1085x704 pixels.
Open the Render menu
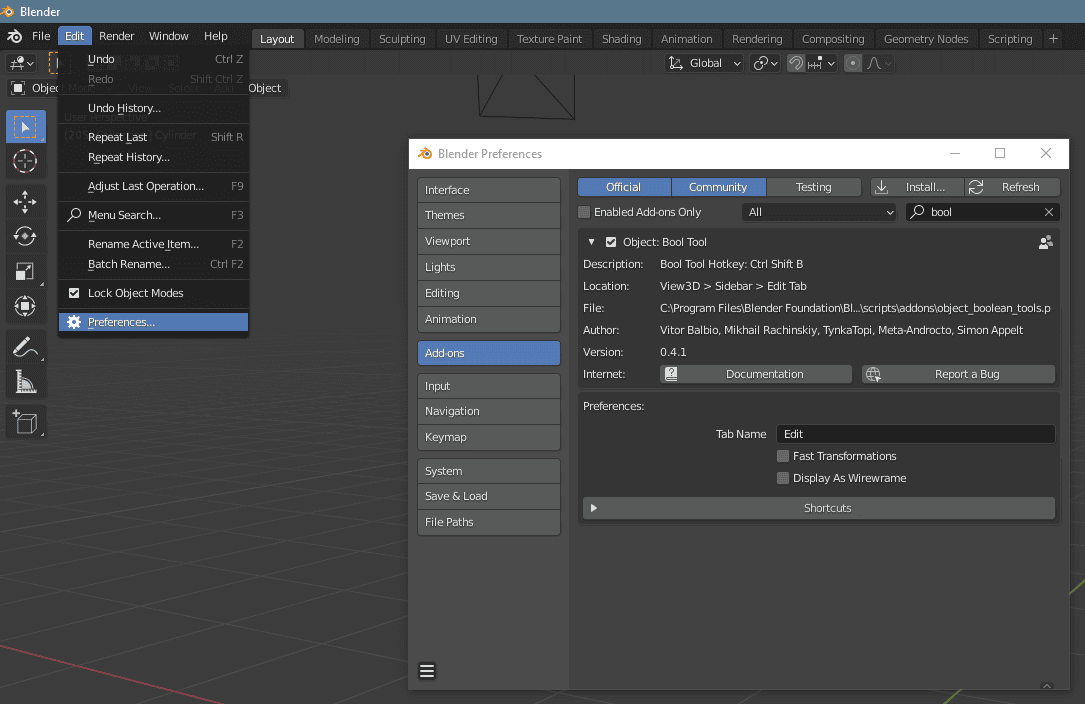[116, 35]
